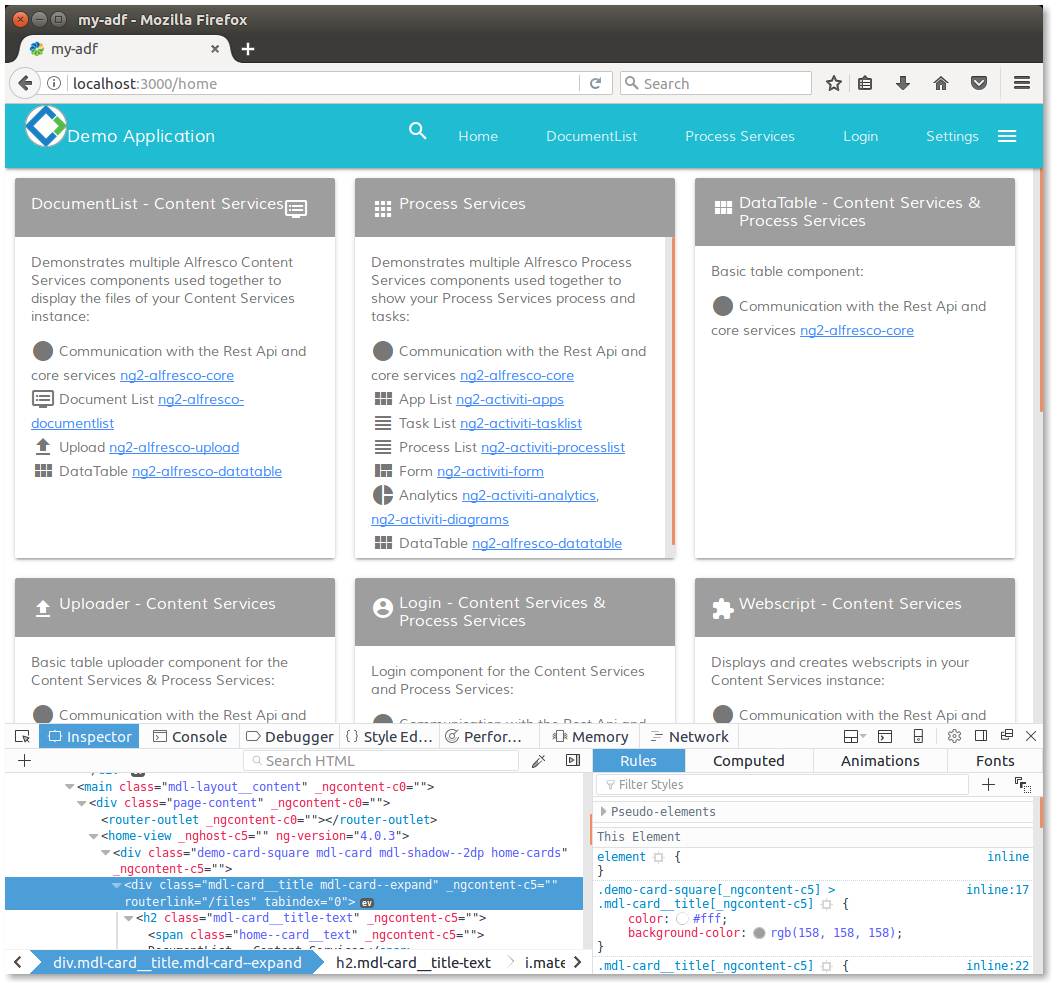
Task: Close the my-adf browser tab
Action: [x=215, y=49]
